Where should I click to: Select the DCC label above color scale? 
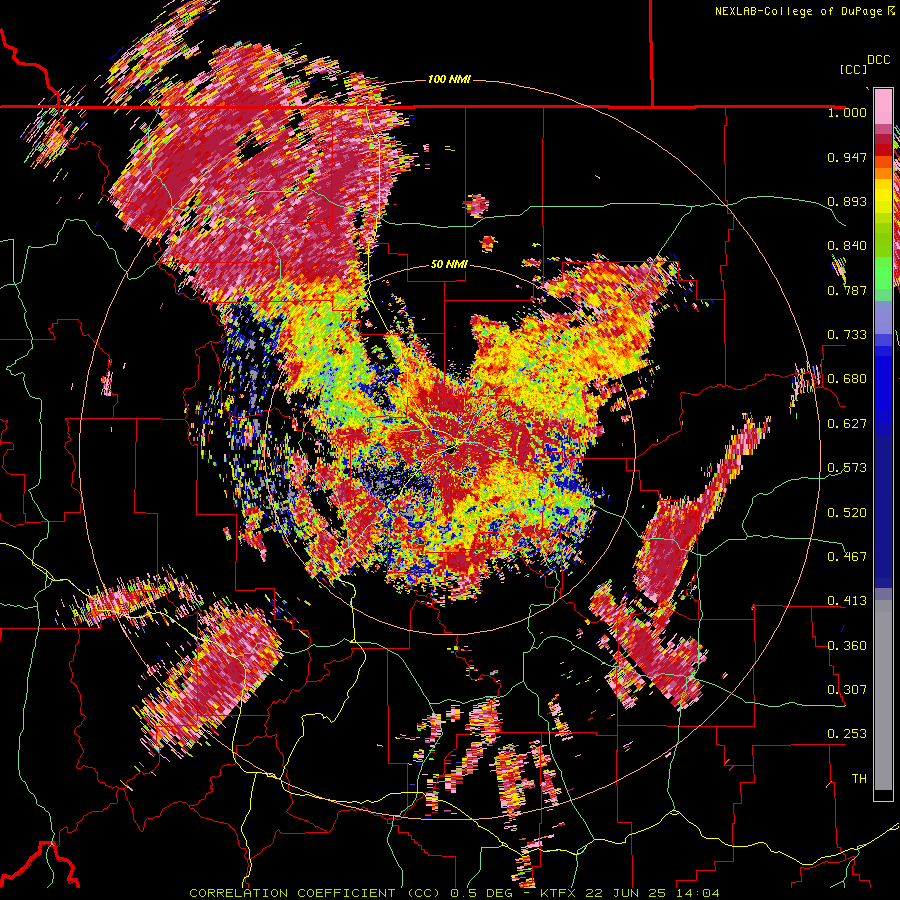[x=878, y=60]
